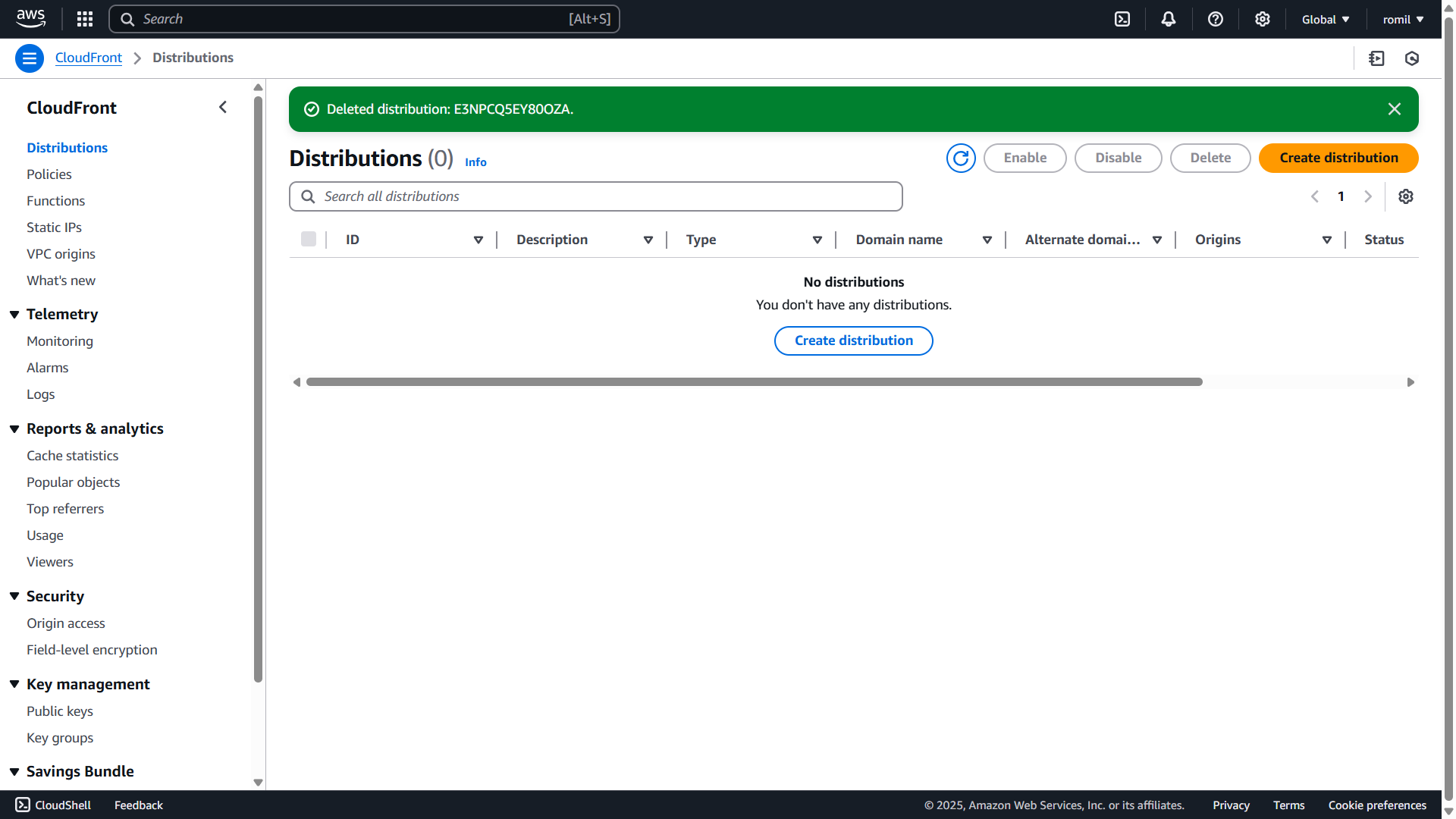
Task: Click the orange Create distribution button
Action: 1338,158
